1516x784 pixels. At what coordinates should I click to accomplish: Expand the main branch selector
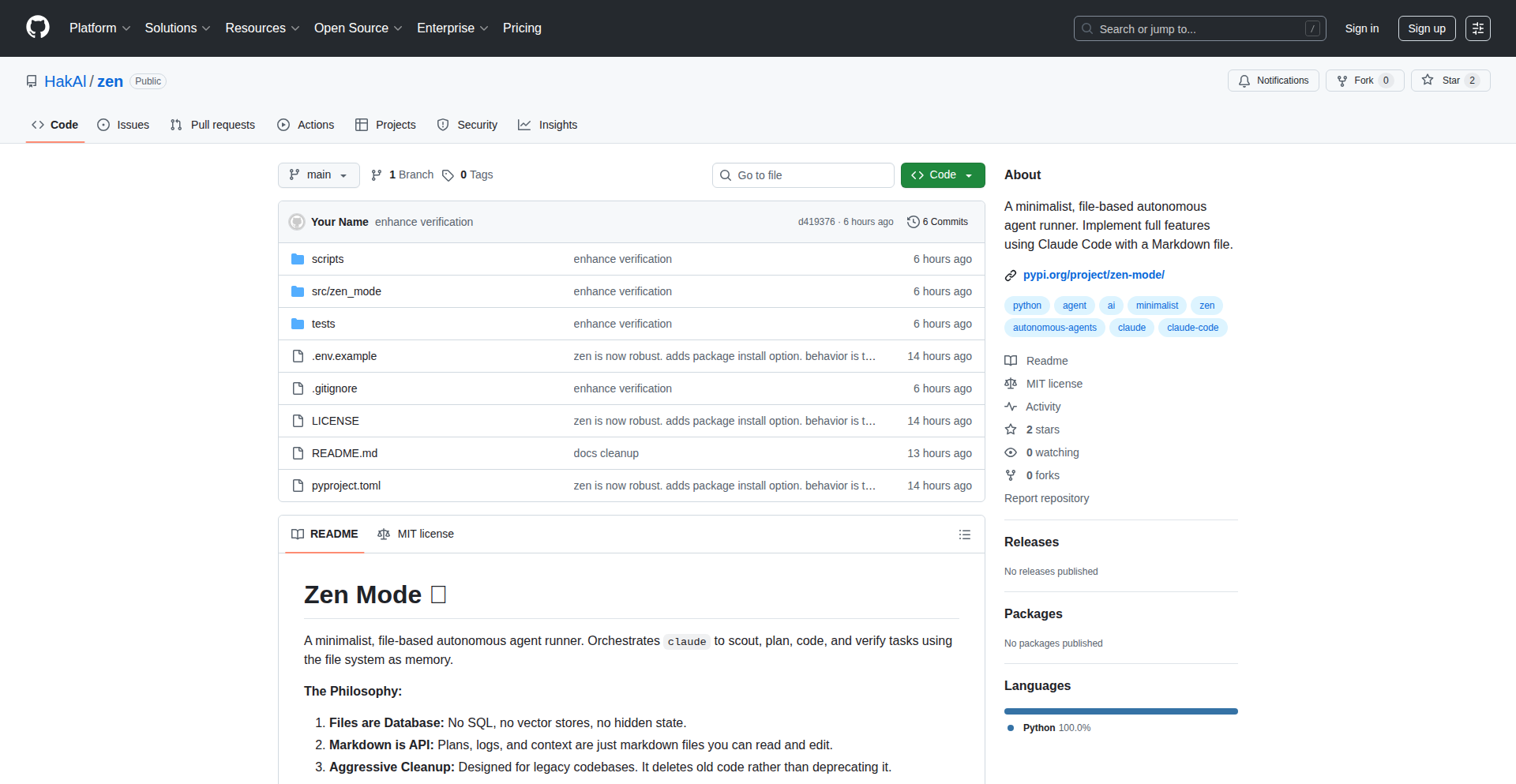click(318, 174)
